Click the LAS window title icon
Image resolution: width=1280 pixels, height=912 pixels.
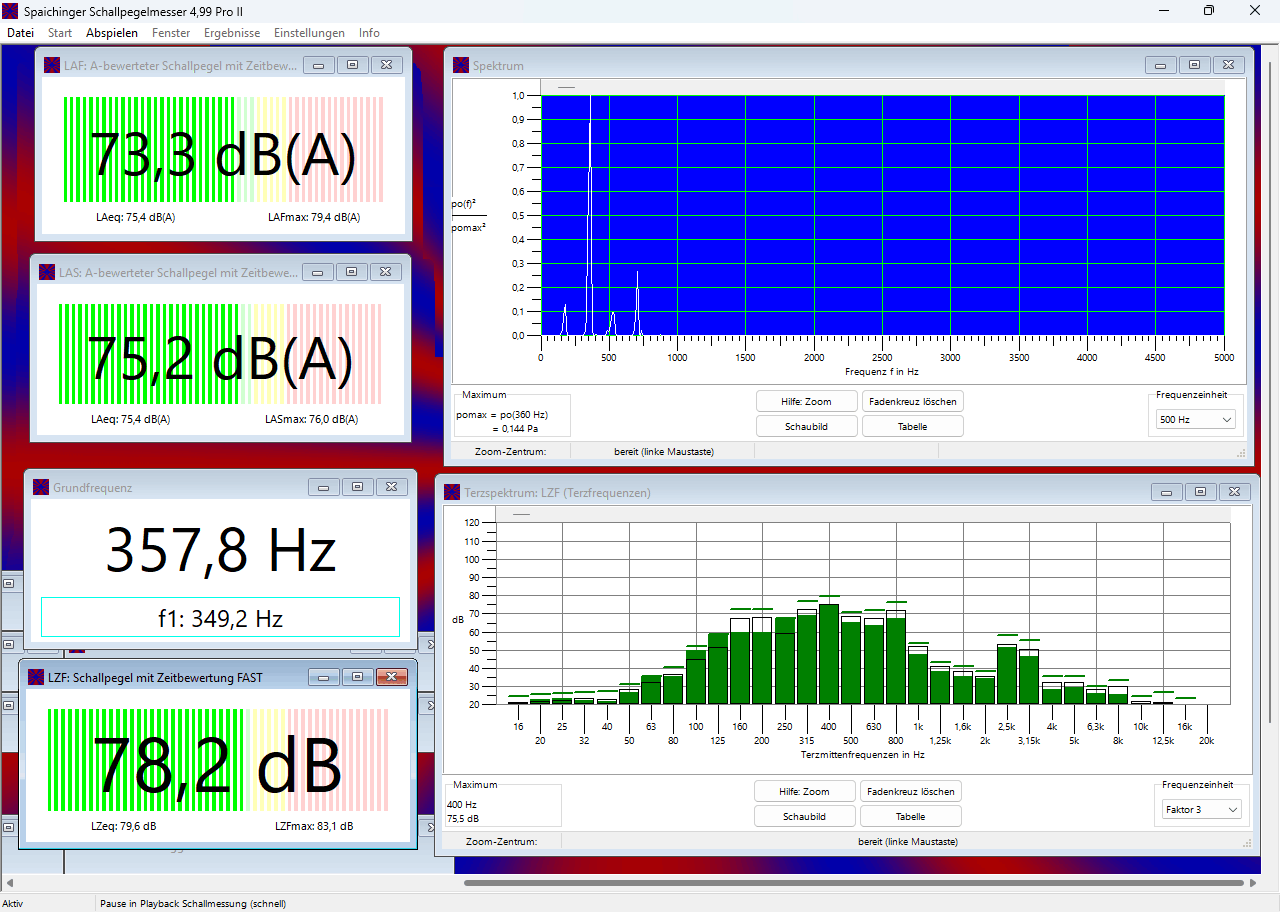[x=47, y=272]
